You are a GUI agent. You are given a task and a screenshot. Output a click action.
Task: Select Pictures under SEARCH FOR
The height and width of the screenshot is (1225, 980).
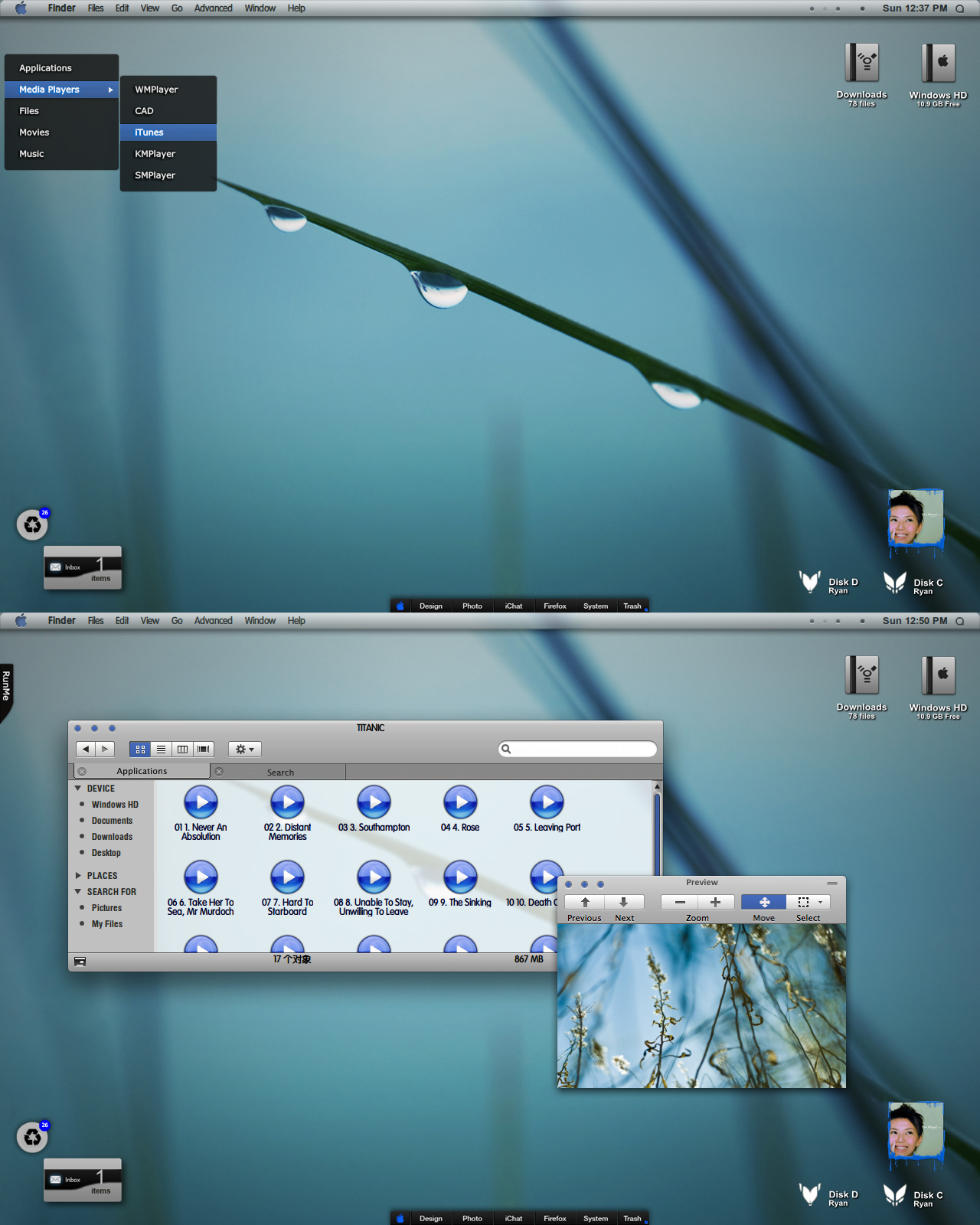click(106, 908)
